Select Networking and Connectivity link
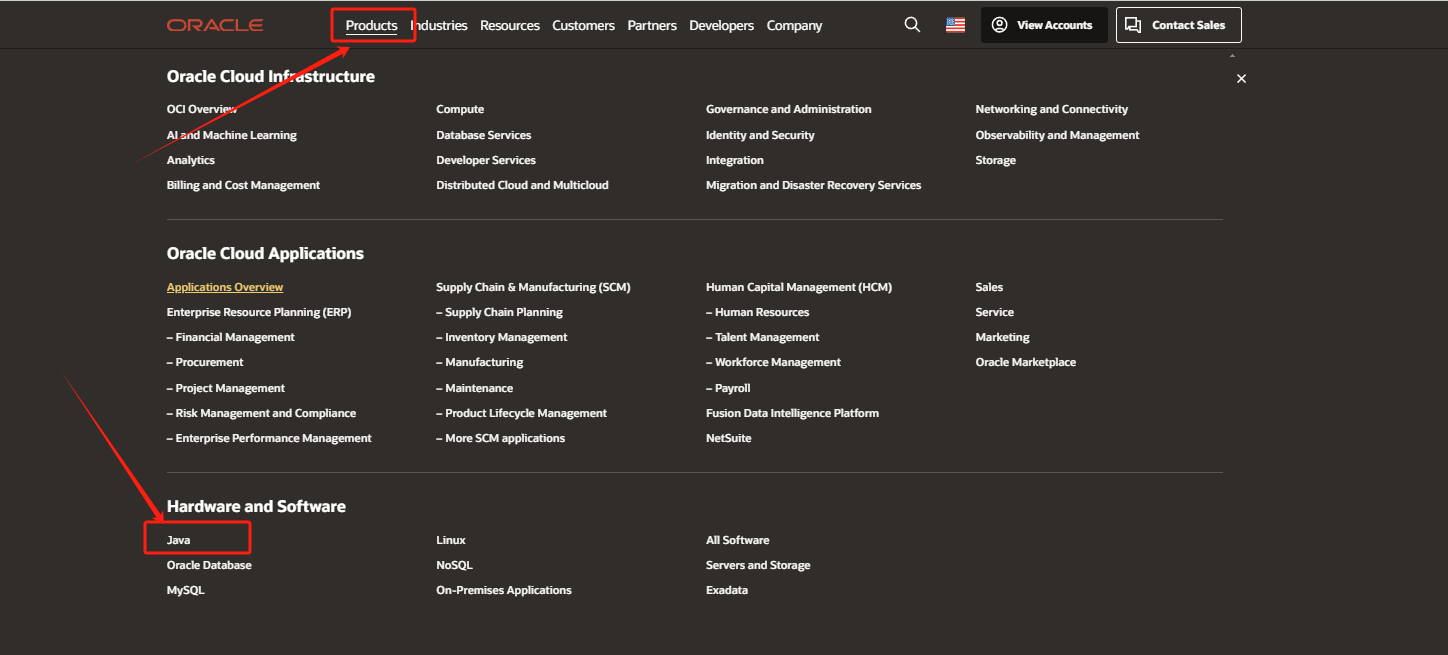The width and height of the screenshot is (1448, 655). coord(1051,109)
